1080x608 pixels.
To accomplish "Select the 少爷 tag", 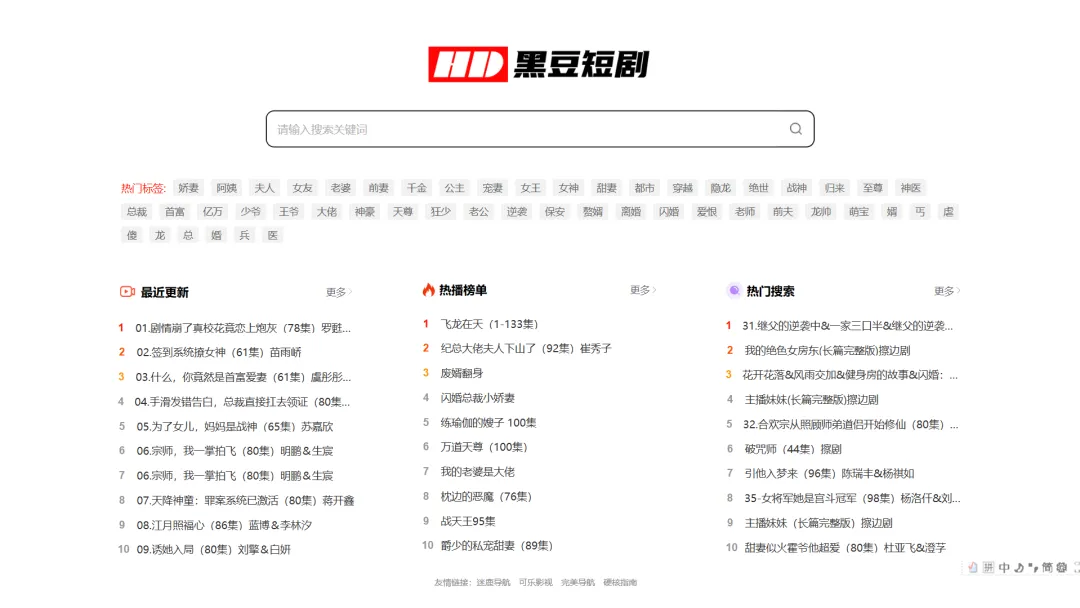I will 251,211.
